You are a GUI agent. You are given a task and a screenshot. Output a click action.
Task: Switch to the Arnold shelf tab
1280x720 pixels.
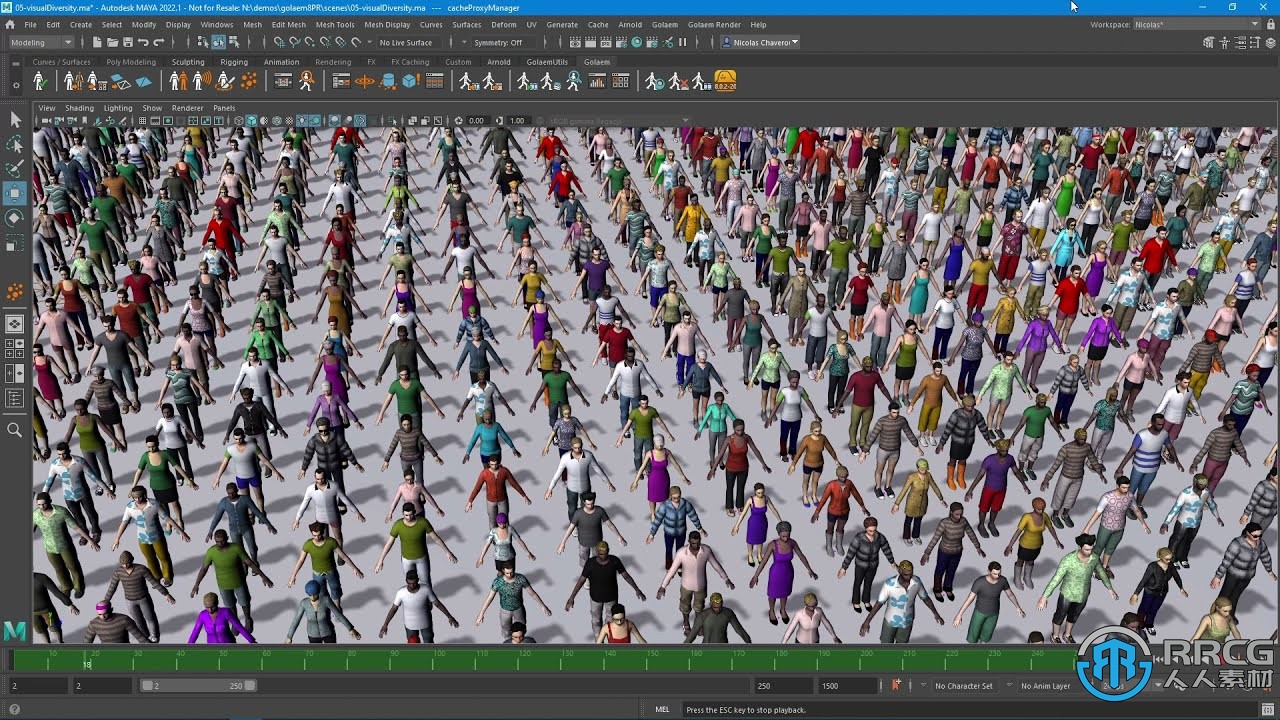[x=498, y=62]
